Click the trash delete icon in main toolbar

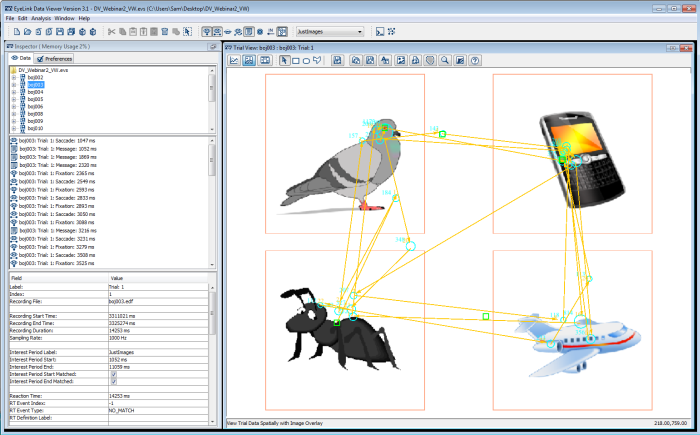(x=165, y=32)
